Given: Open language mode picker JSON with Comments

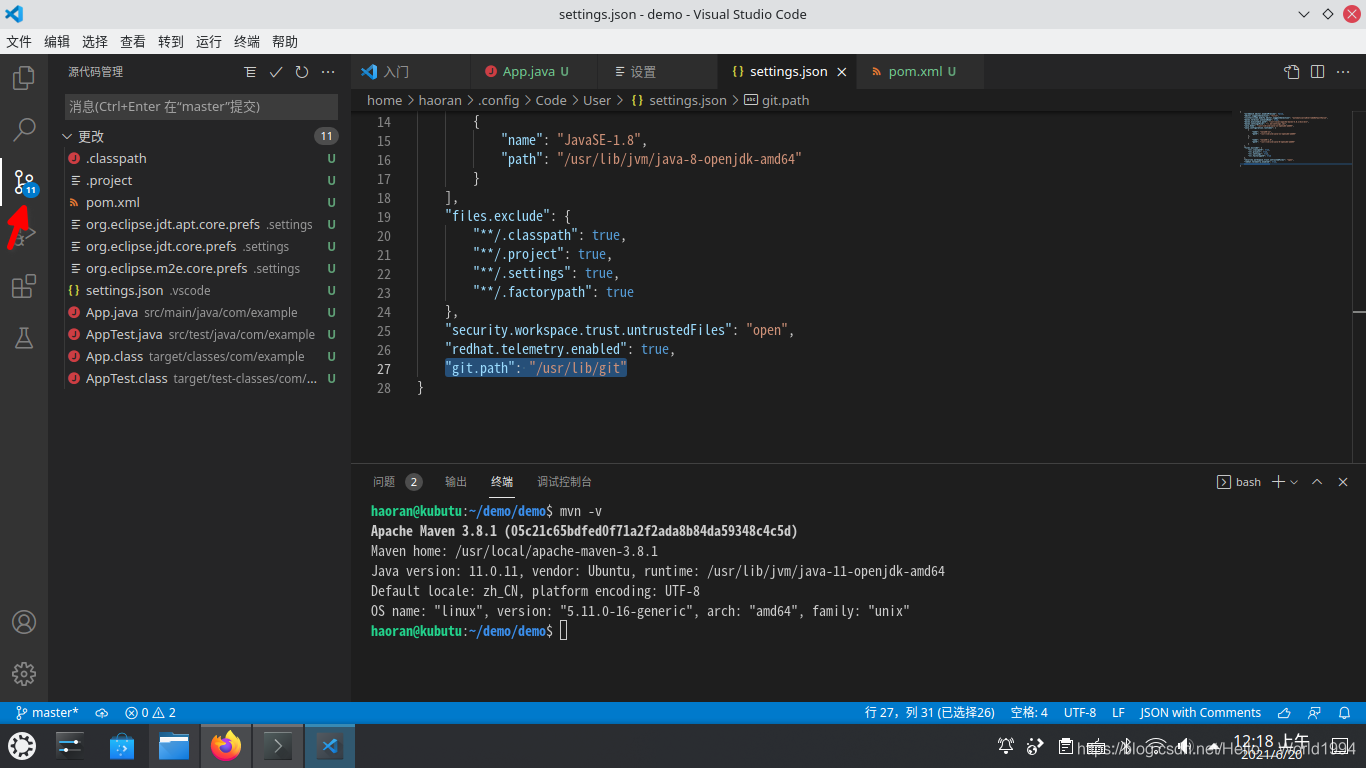Looking at the screenshot, I should 1200,713.
